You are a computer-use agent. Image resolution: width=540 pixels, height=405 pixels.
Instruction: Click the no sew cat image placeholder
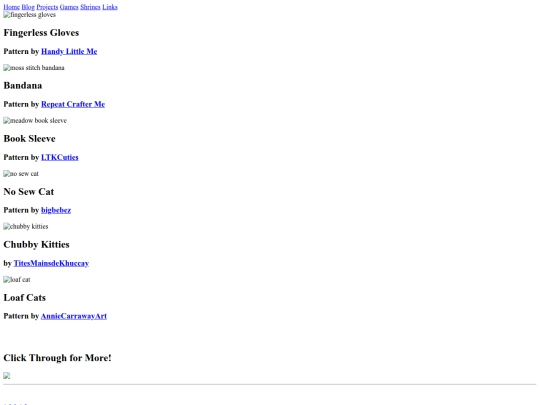tap(21, 174)
